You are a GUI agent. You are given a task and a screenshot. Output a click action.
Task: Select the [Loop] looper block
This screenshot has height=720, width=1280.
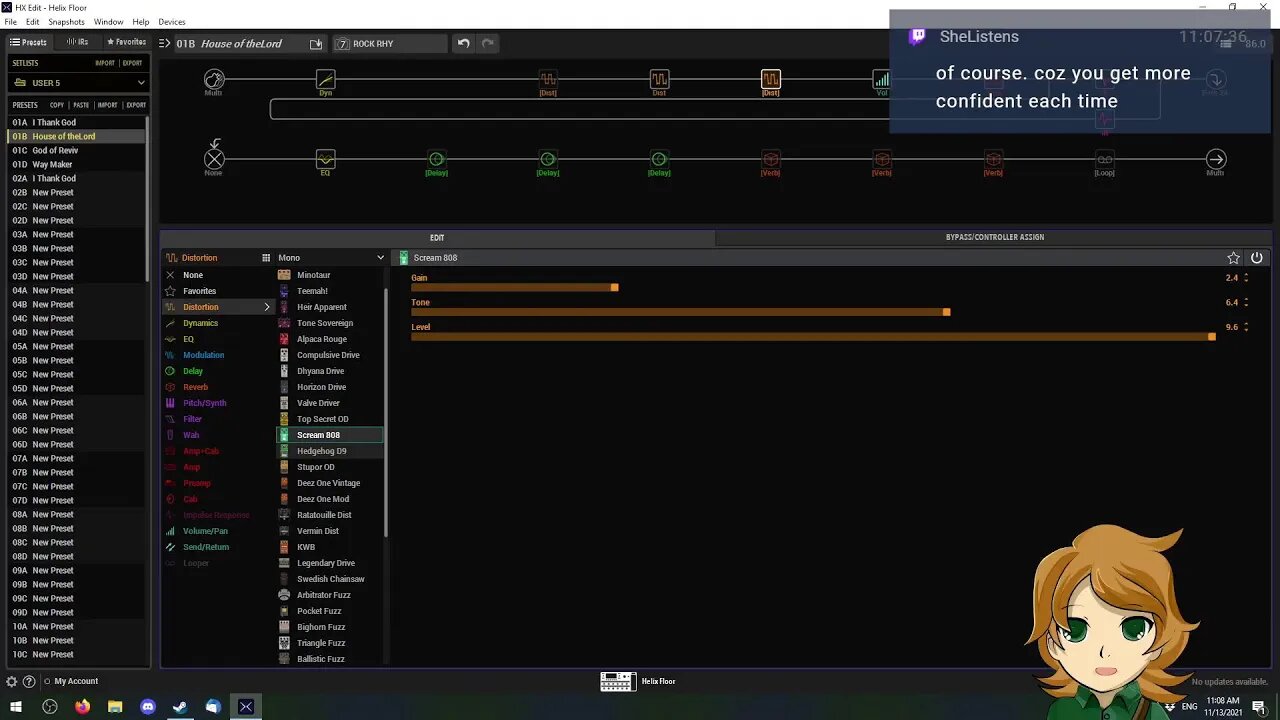click(1104, 159)
